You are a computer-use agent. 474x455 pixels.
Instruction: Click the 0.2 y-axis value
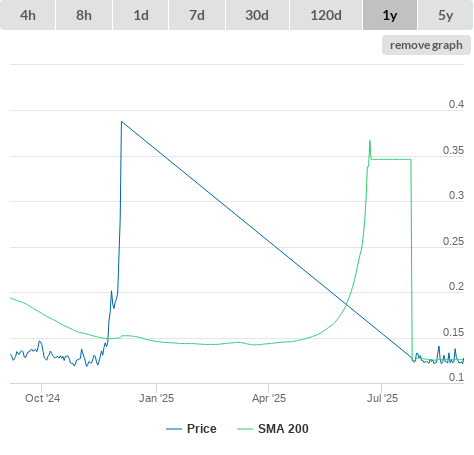point(456,286)
